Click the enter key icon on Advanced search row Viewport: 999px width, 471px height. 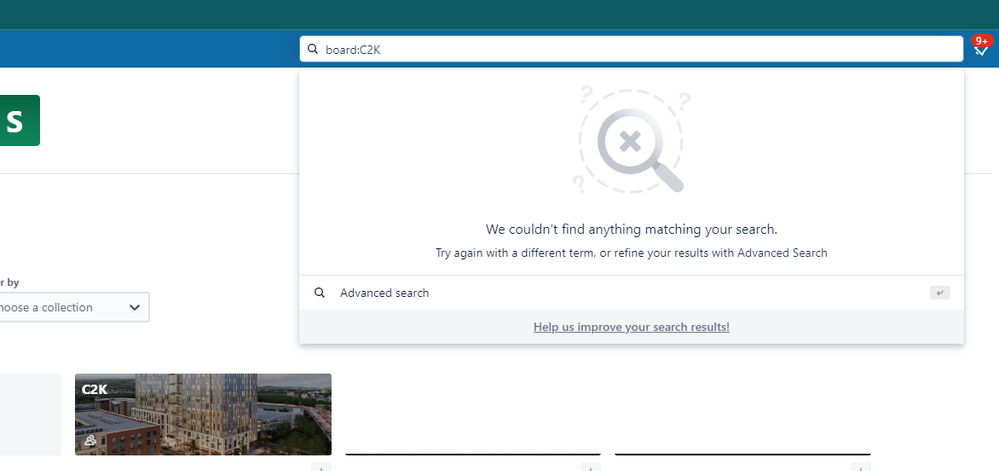pos(940,293)
